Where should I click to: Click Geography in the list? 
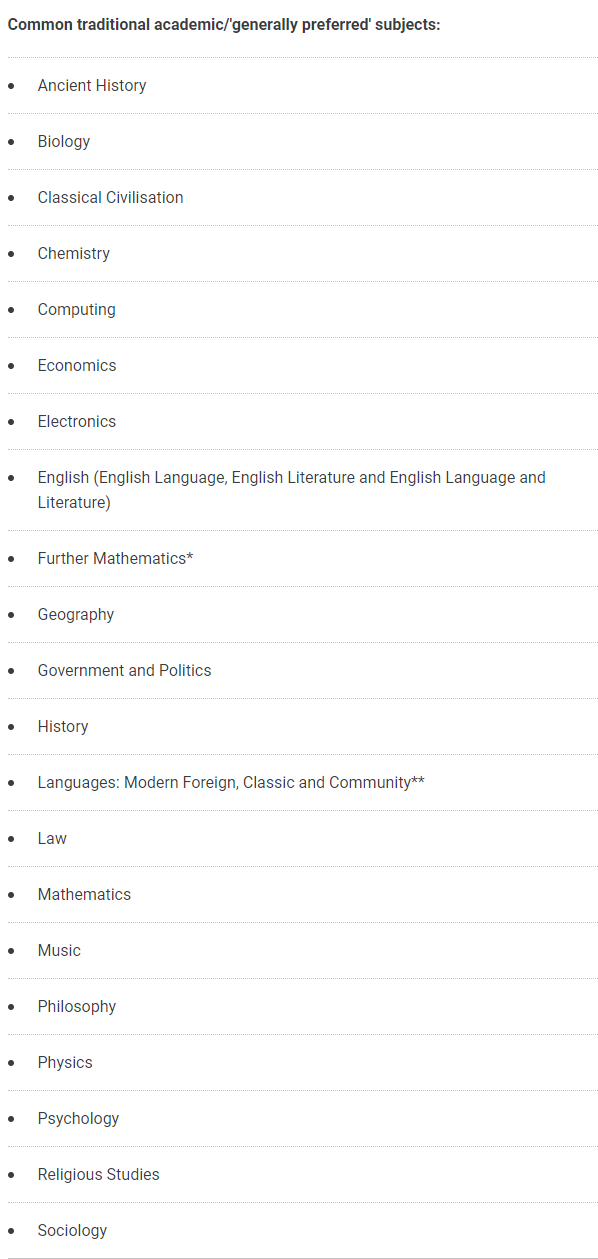click(76, 615)
